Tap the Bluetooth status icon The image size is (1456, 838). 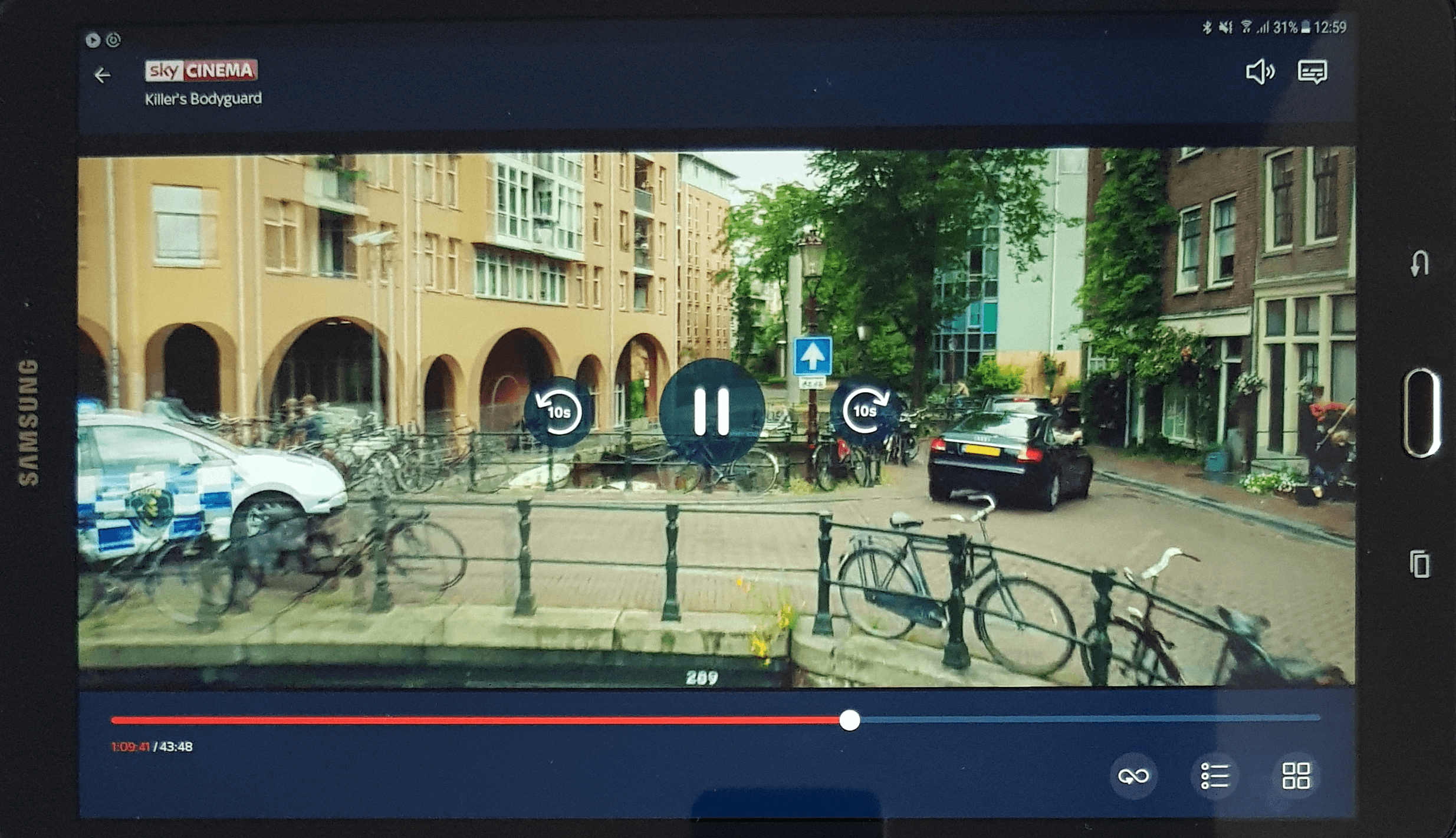[x=1207, y=27]
